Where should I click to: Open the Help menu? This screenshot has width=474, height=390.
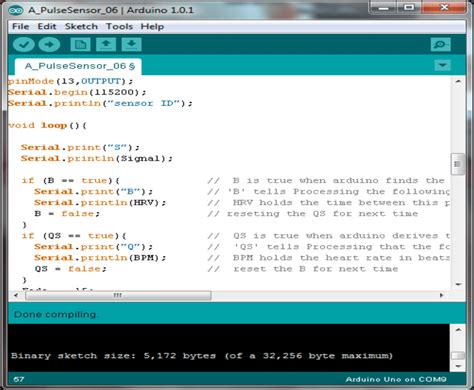pos(152,26)
